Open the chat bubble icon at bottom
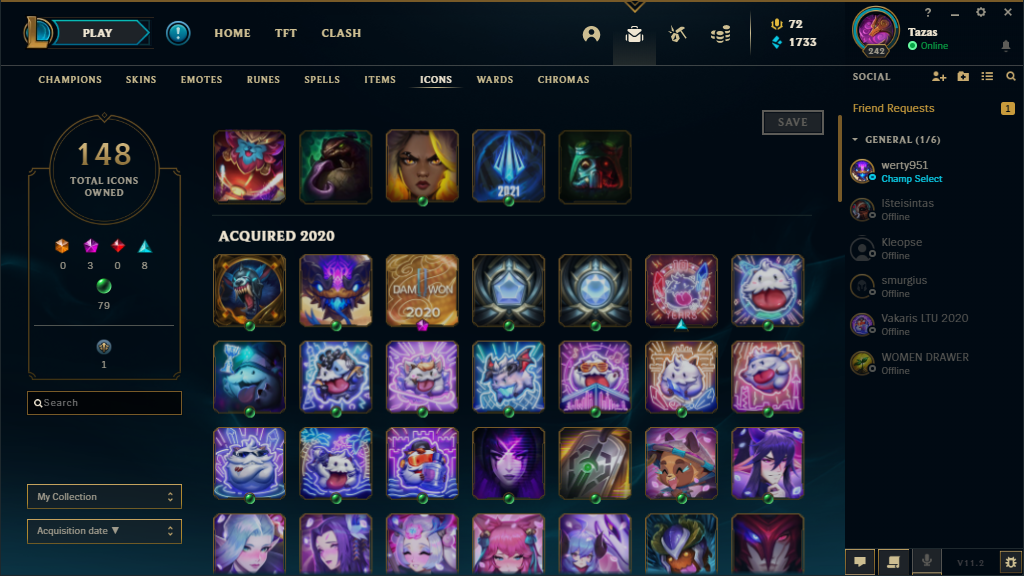This screenshot has height=576, width=1024. [860, 562]
